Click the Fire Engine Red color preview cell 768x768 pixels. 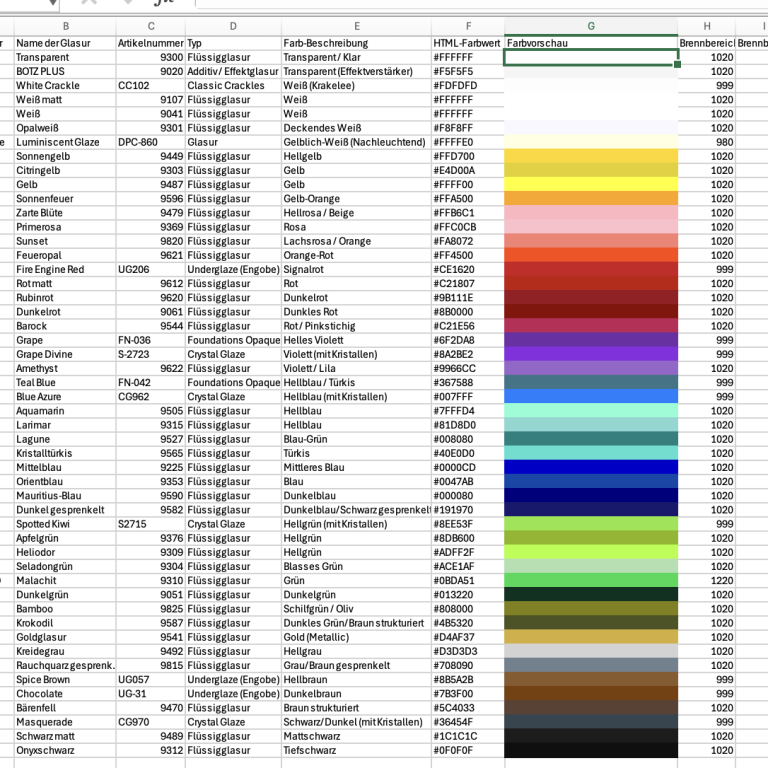(x=591, y=269)
